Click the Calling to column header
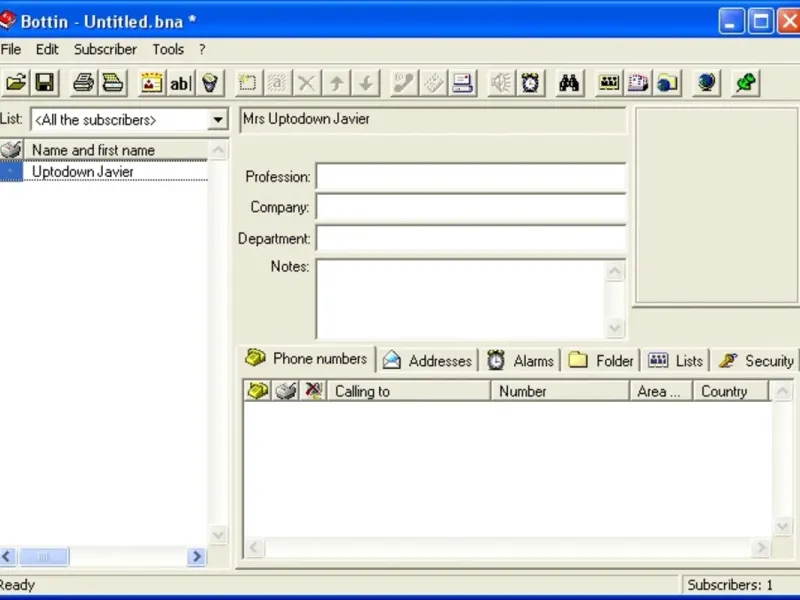This screenshot has height=600, width=800. coord(409,391)
